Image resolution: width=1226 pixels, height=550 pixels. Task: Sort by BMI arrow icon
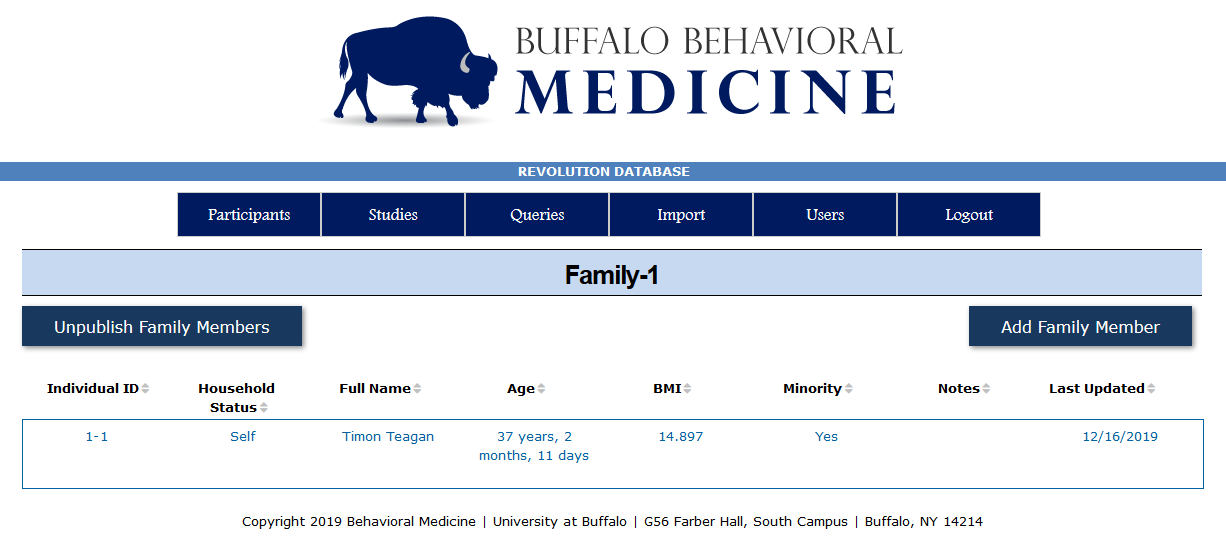687,389
